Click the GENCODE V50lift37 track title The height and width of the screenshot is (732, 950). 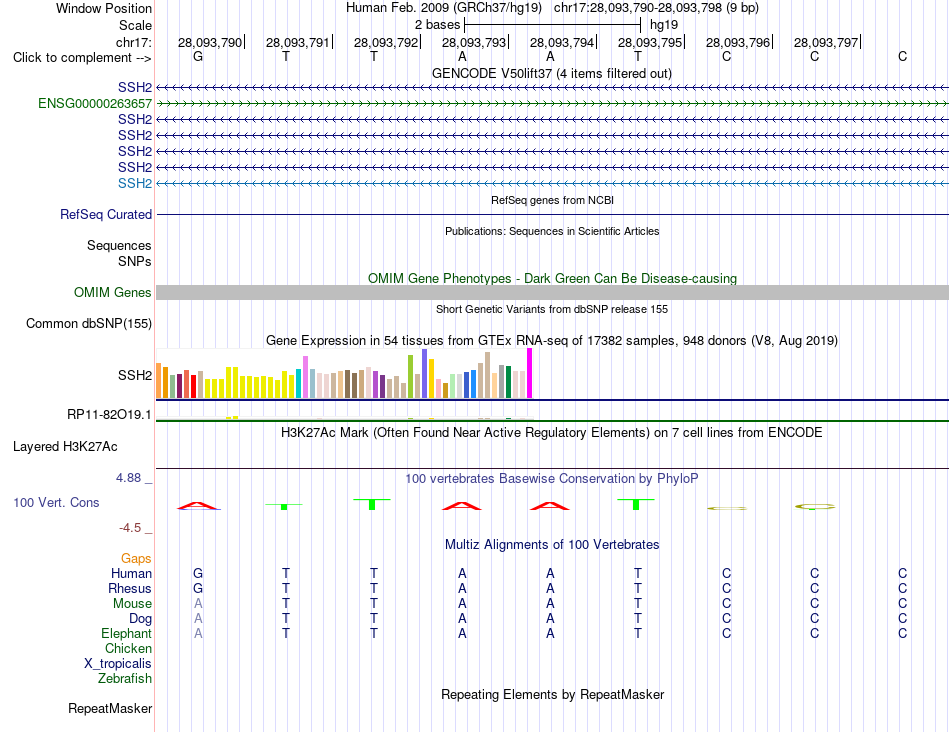pyautogui.click(x=551, y=73)
